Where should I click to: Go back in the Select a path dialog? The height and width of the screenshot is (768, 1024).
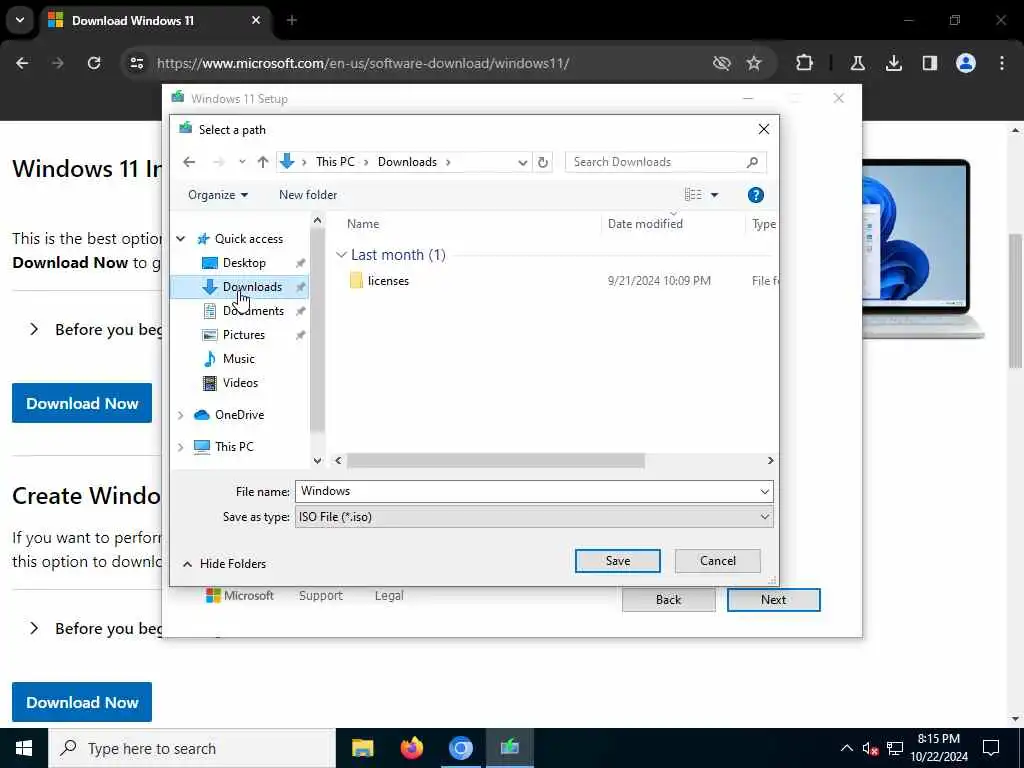189,162
